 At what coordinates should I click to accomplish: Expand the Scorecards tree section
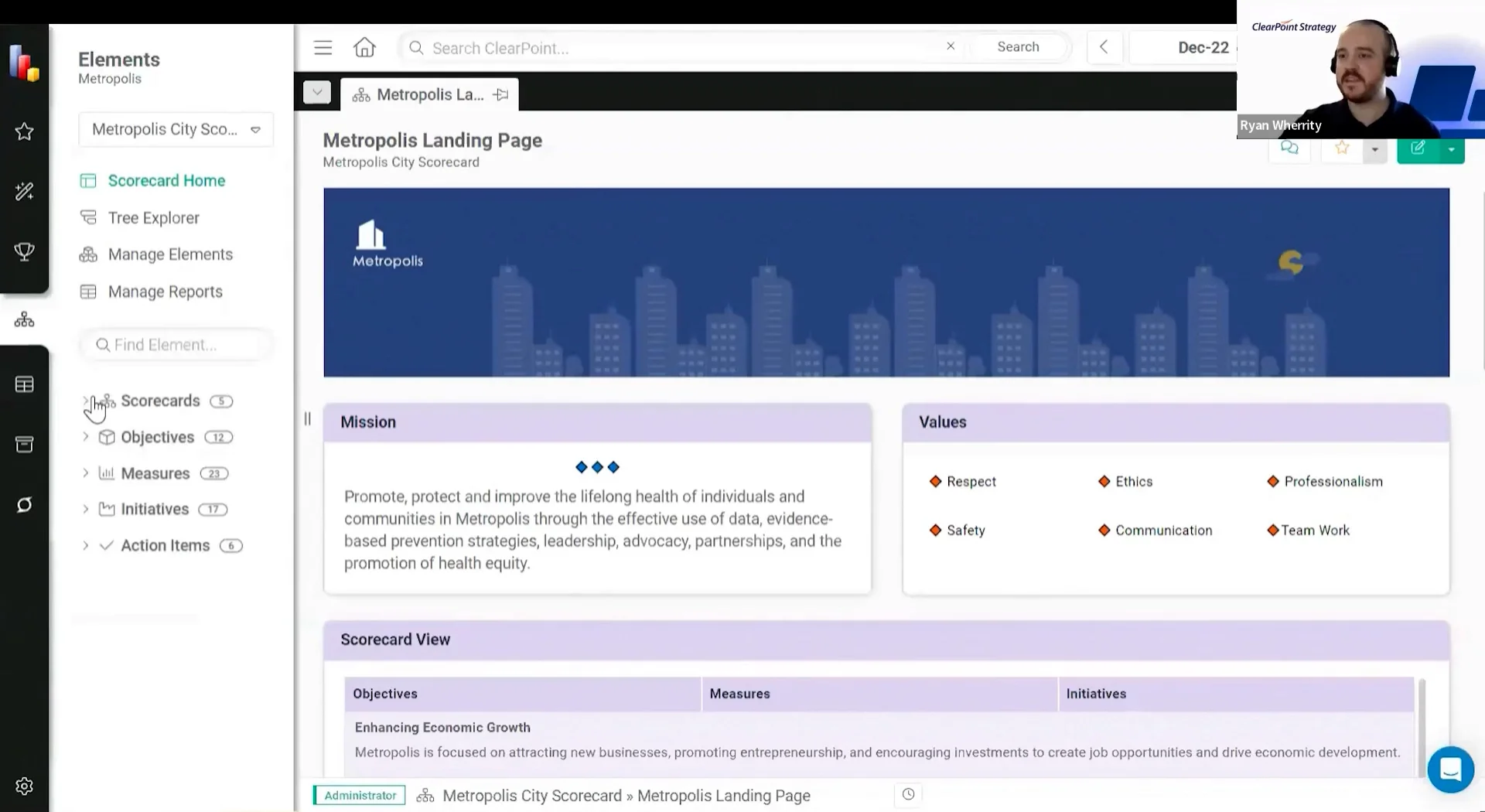pyautogui.click(x=87, y=401)
